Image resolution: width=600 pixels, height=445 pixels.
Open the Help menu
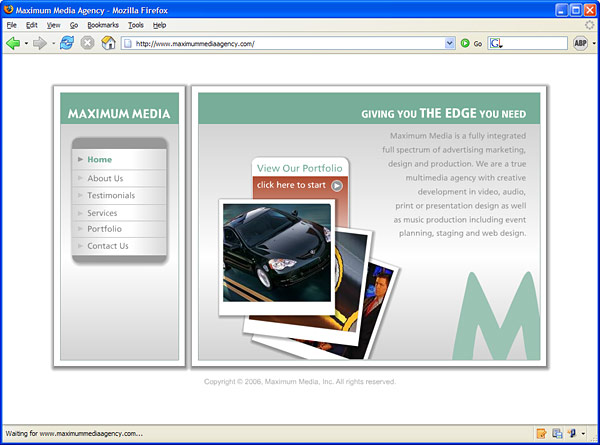click(159, 25)
